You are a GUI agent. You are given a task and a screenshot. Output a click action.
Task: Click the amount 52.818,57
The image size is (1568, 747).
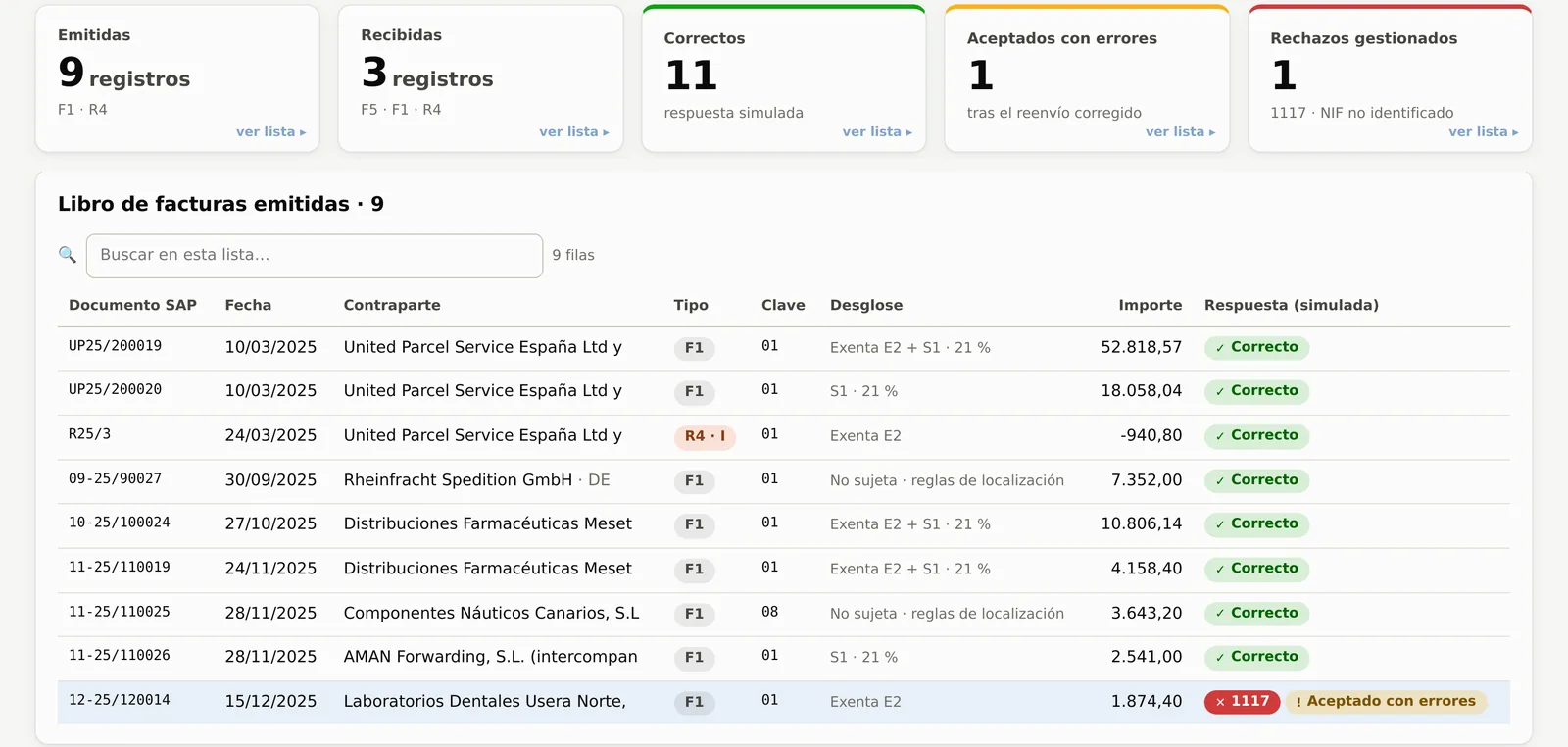1141,347
